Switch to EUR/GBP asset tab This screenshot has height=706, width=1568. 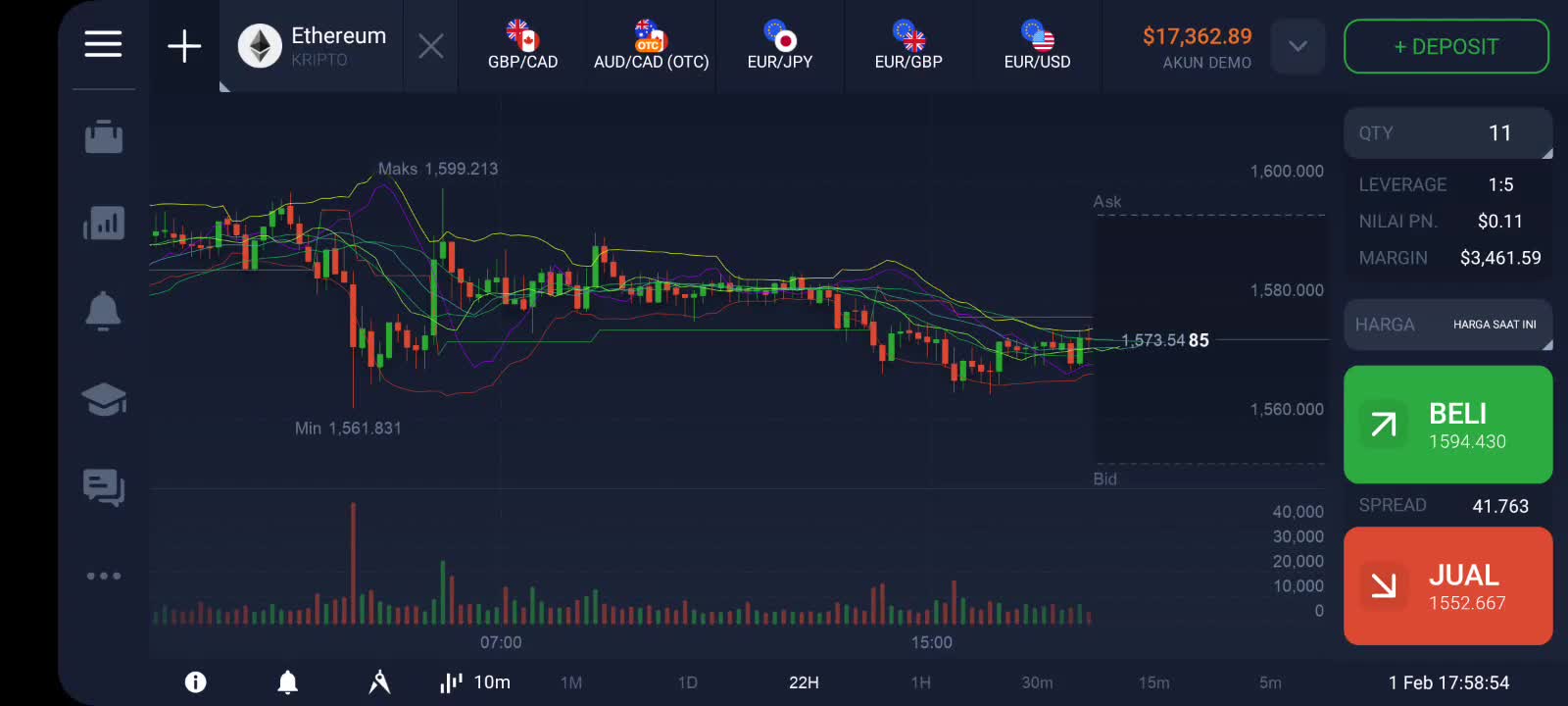(908, 46)
